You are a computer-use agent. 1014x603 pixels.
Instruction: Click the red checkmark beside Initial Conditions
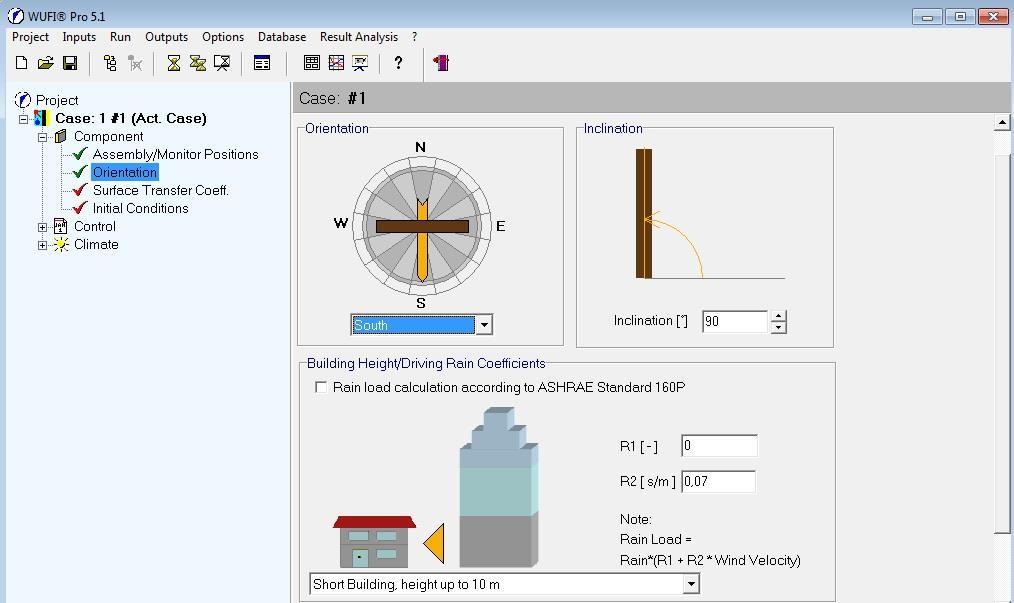coord(80,208)
